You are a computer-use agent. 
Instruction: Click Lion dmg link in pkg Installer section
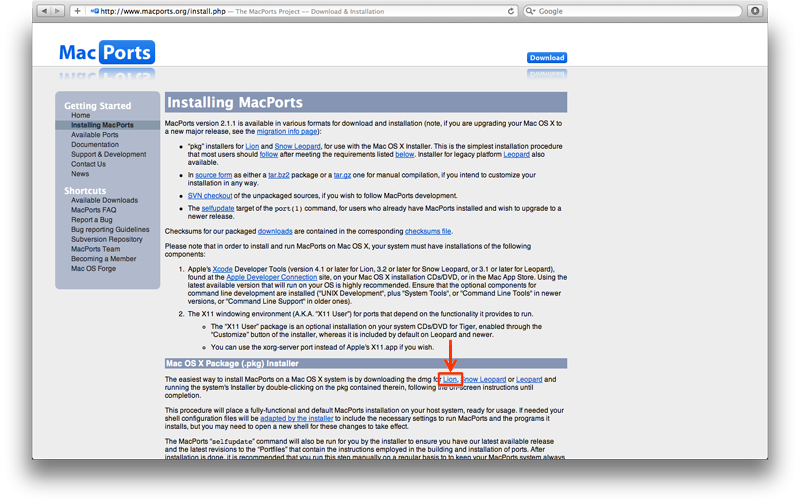point(450,380)
